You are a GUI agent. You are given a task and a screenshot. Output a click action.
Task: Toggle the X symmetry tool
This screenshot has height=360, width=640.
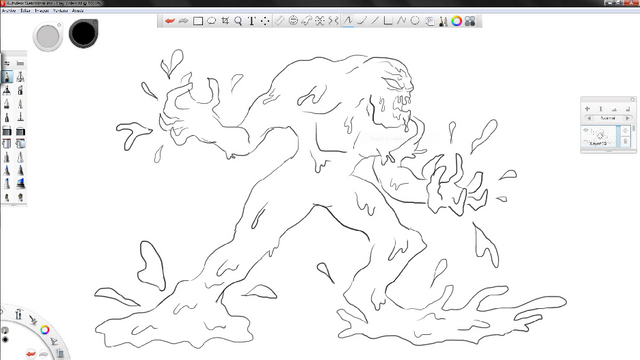click(320, 21)
